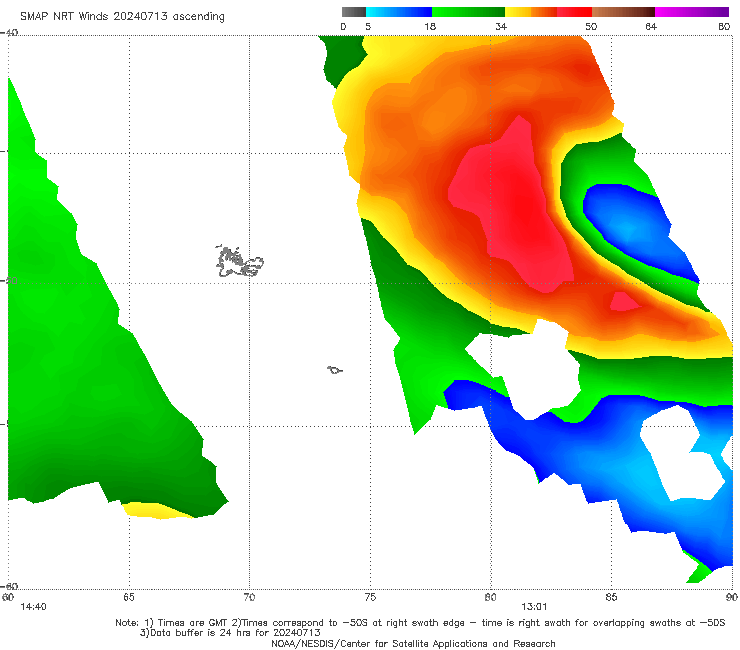Click the latitude label '-40' at top-left
The width and height of the screenshot is (740, 650).
9,33
